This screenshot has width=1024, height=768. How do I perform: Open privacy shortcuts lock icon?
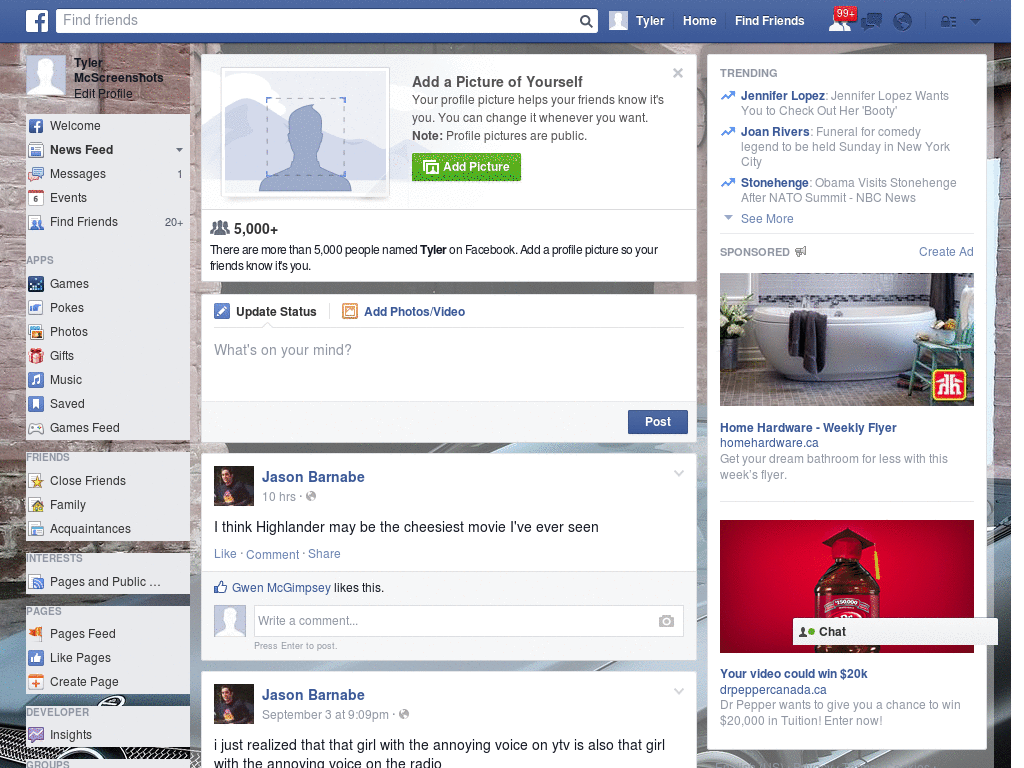point(948,22)
